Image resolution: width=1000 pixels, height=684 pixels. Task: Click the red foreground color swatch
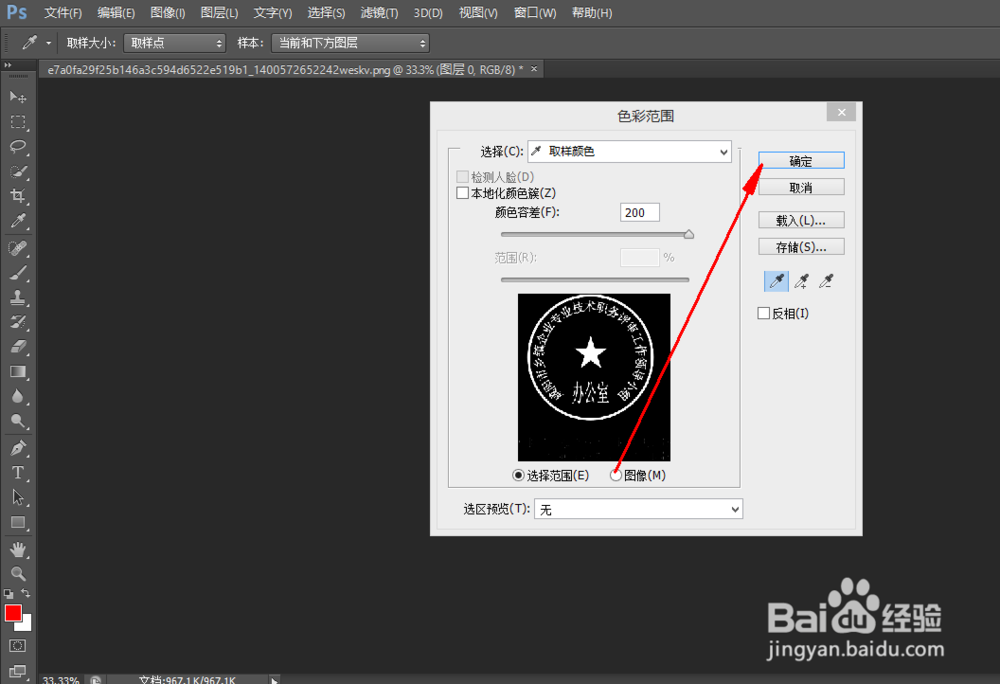[12, 613]
